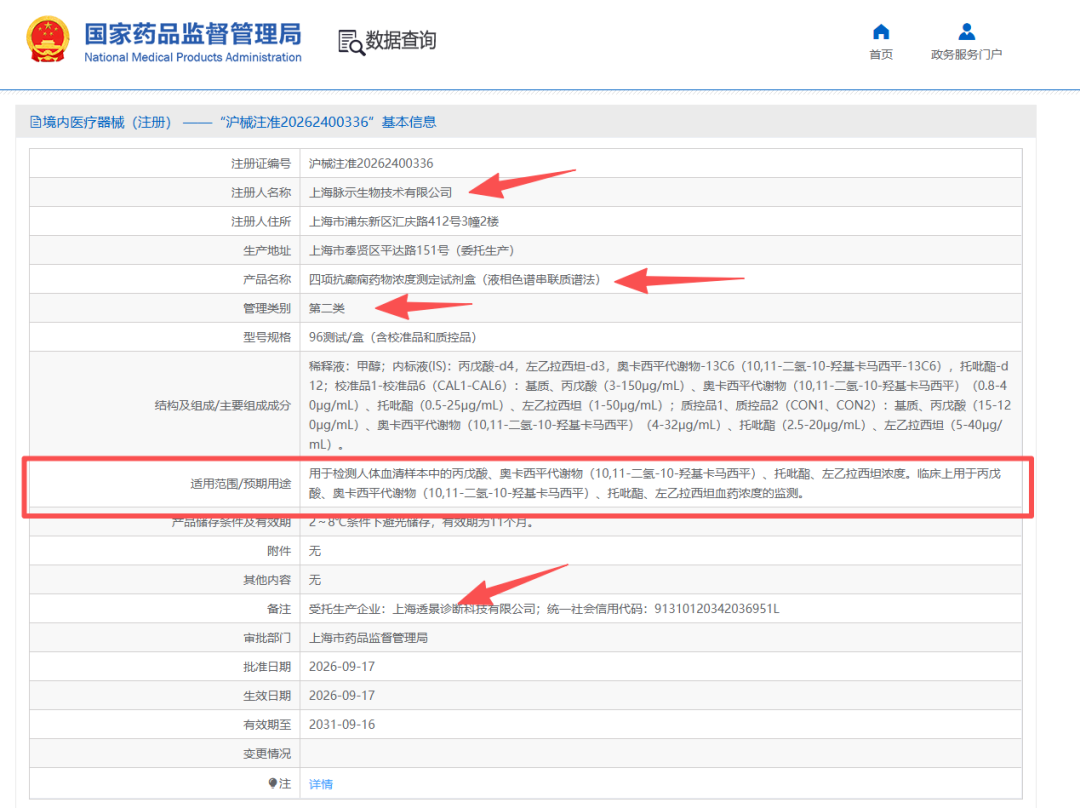Click the 备注 label
Viewport: 1080px width, 808px height.
(x=279, y=608)
